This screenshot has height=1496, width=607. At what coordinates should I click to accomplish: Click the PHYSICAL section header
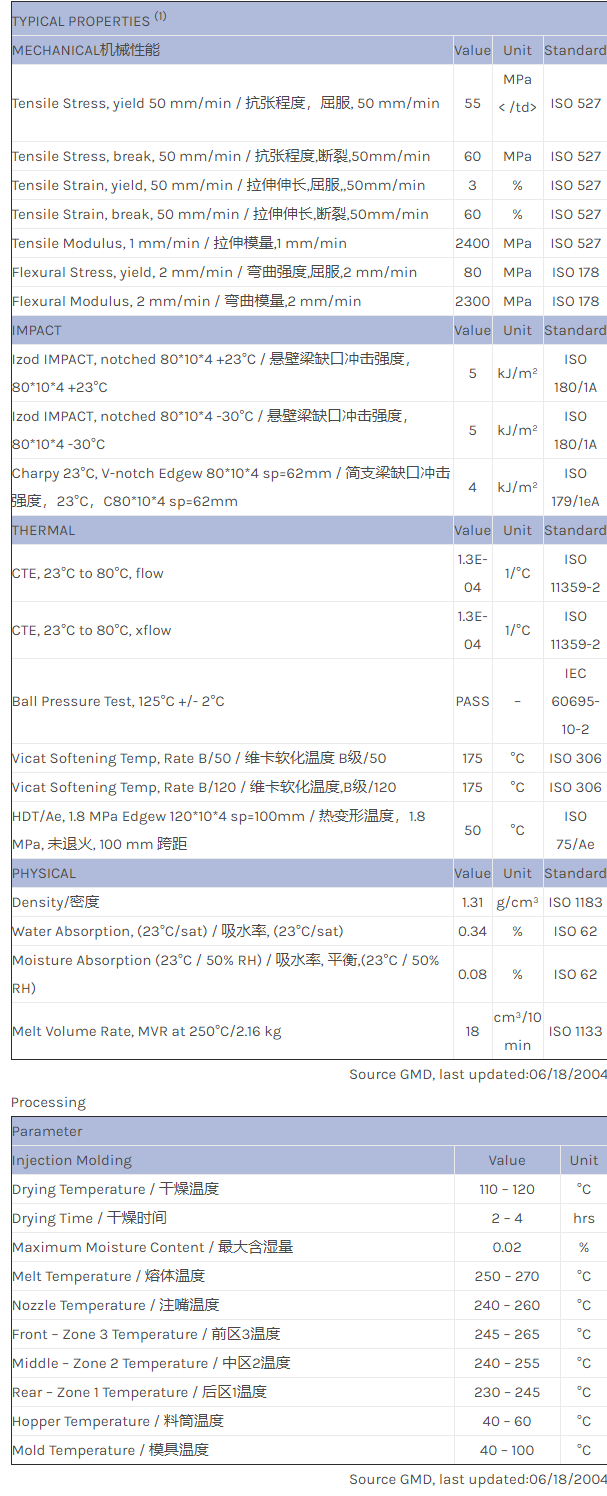[44, 873]
